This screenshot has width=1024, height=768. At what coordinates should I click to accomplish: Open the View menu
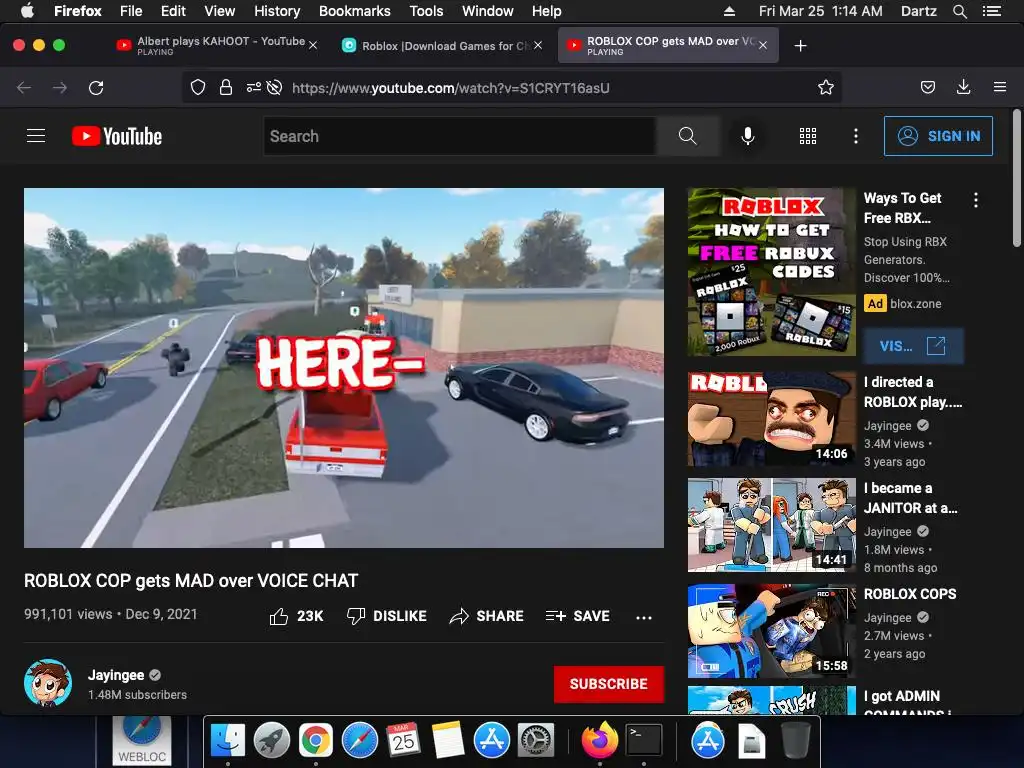tap(219, 11)
